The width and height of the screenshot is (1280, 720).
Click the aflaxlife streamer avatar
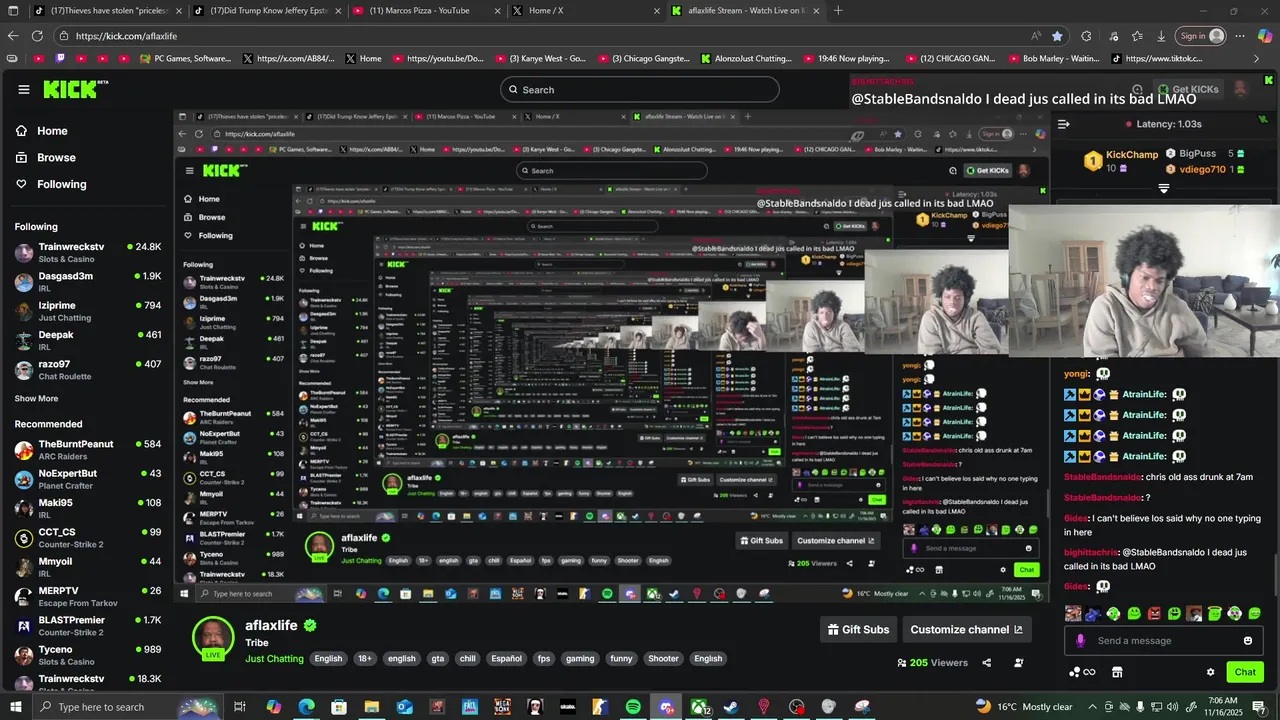pyautogui.click(x=213, y=638)
